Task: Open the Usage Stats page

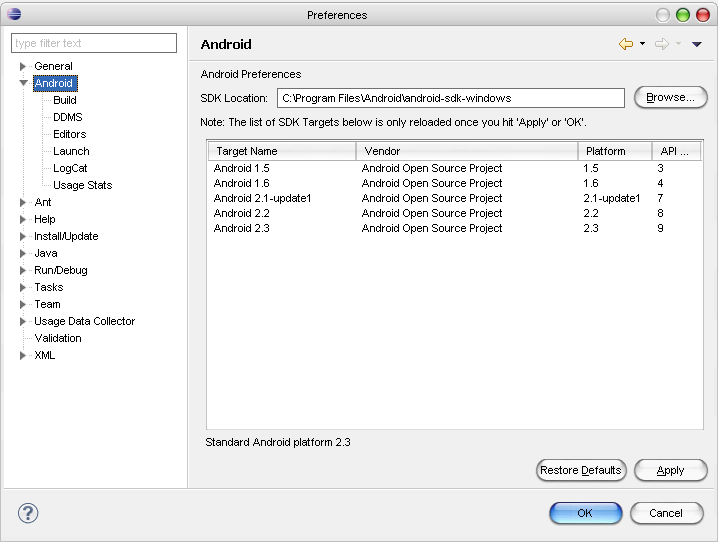Action: coord(82,185)
